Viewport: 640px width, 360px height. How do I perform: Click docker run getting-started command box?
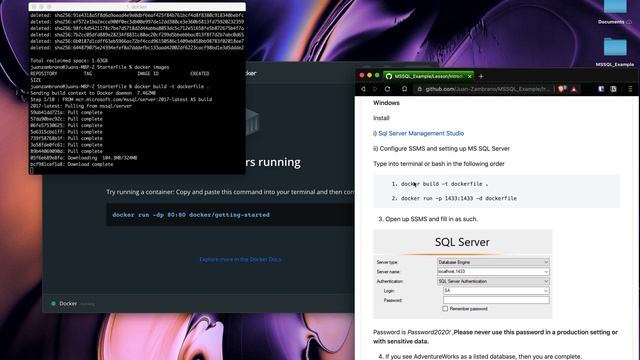coord(231,215)
